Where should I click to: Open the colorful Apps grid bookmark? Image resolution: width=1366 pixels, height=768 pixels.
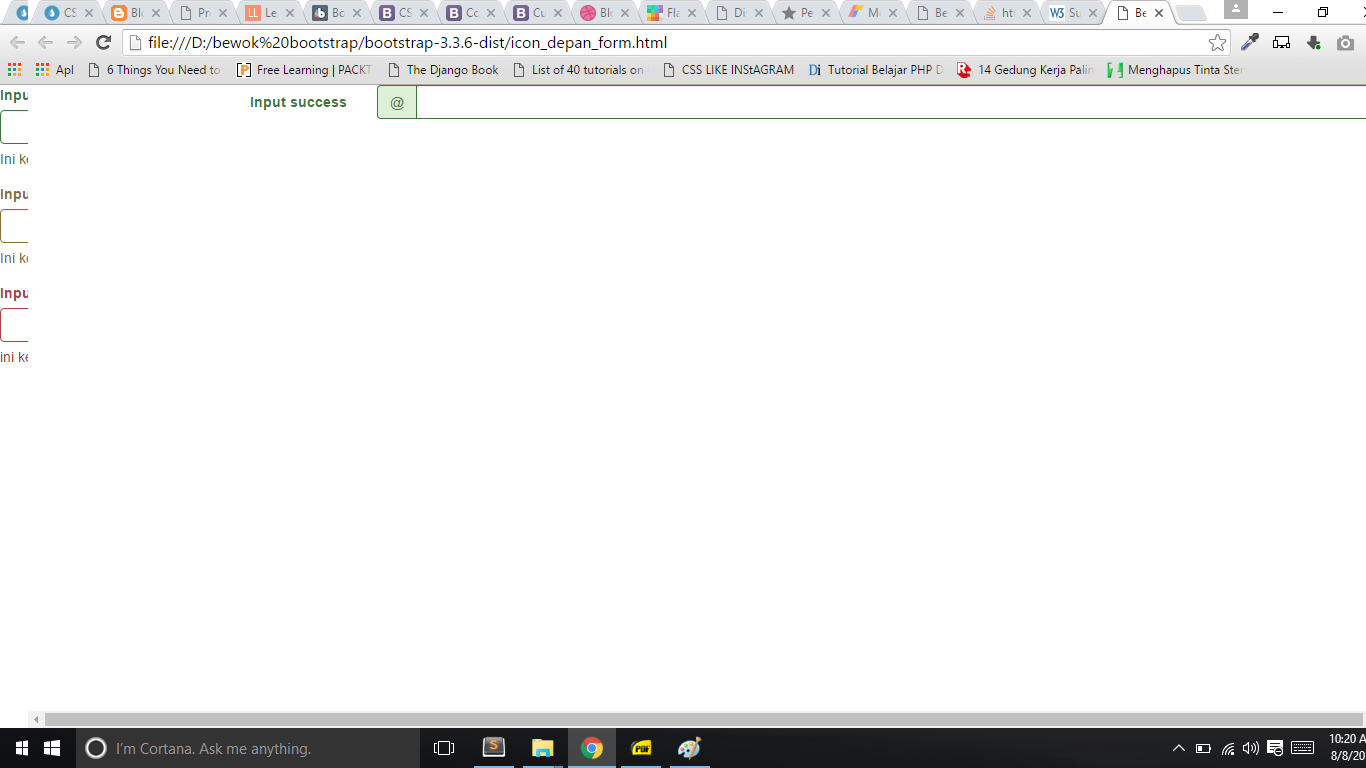[x=14, y=70]
